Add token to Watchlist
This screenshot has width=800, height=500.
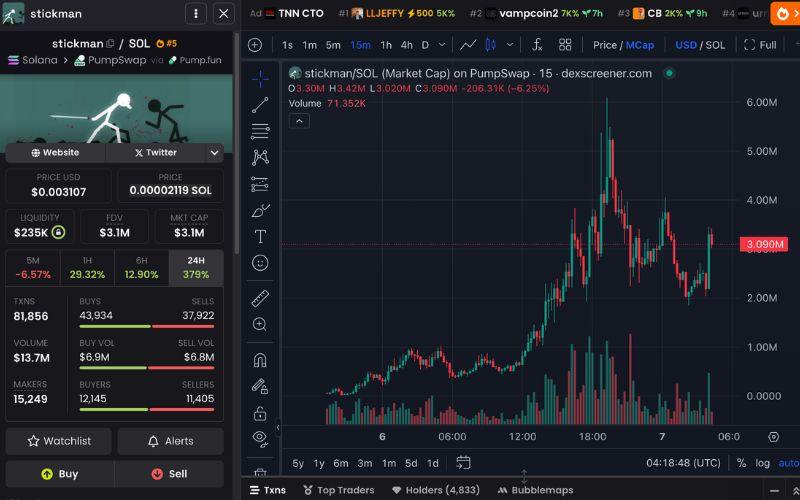coord(59,441)
